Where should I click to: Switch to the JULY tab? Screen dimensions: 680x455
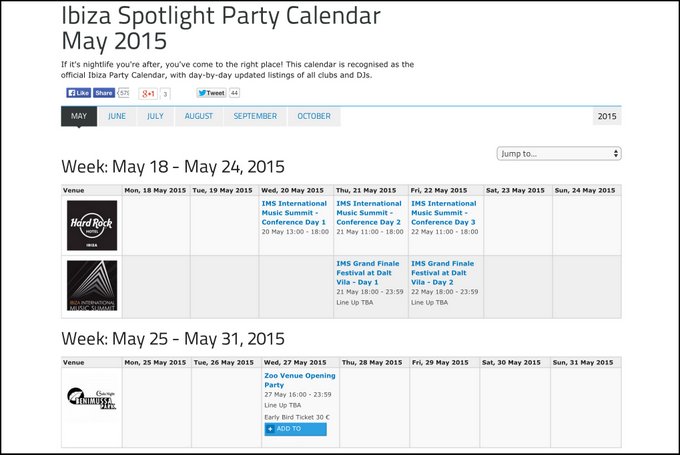155,116
